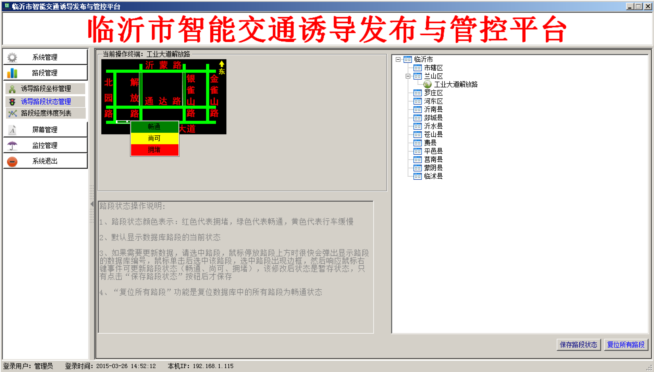Click the red minus icon for 系统退出
The height and width of the screenshot is (376, 661).
pyautogui.click(x=12, y=161)
